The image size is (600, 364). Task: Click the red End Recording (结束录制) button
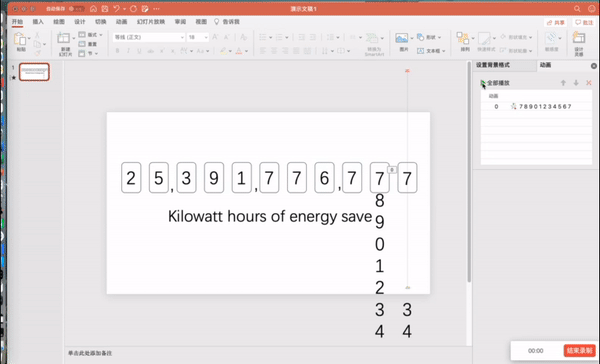coord(579,350)
